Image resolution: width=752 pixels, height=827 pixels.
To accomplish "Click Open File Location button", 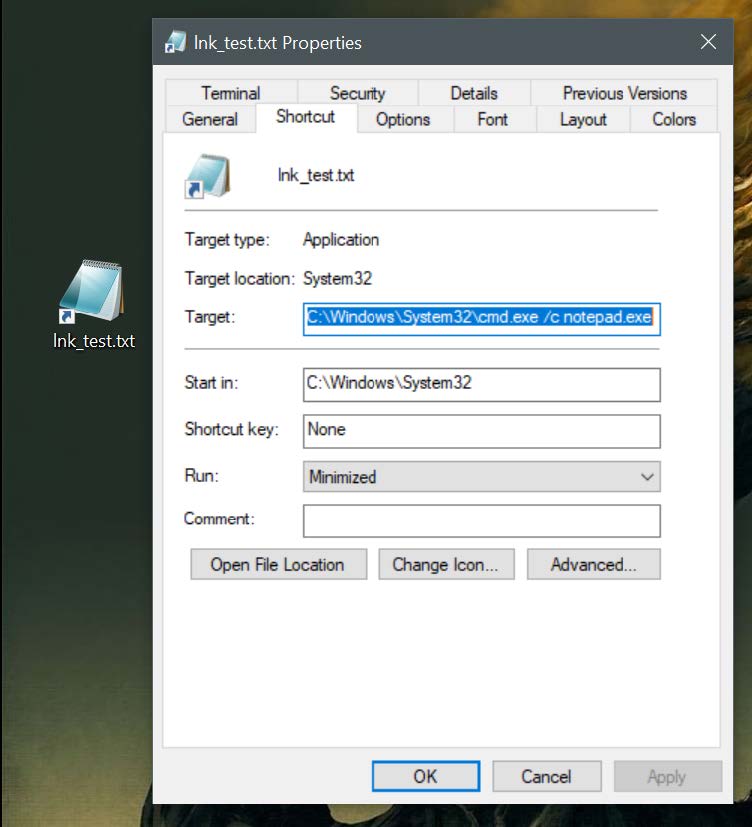I will (x=278, y=564).
